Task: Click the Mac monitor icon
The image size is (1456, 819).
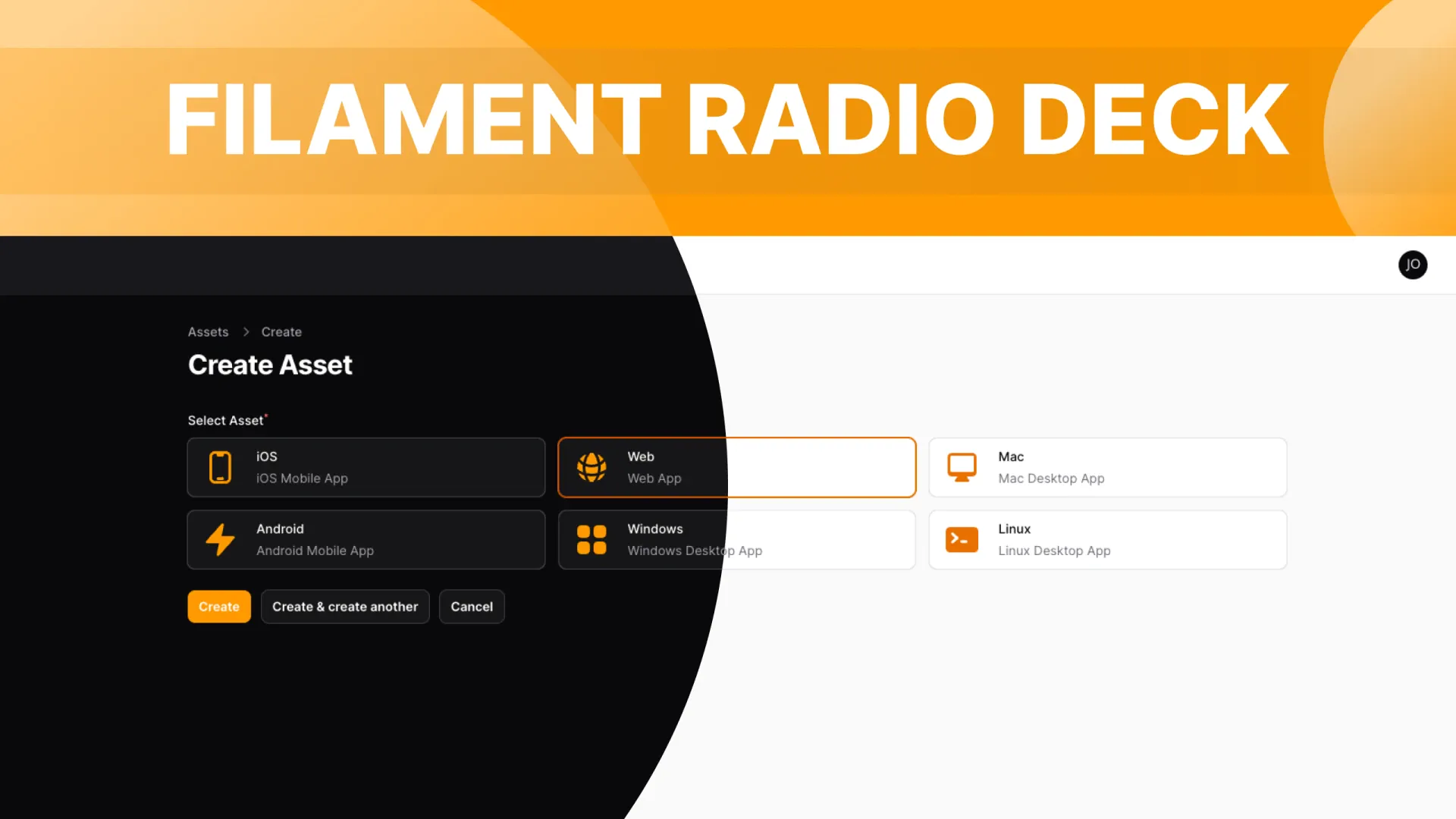Action: 962,467
